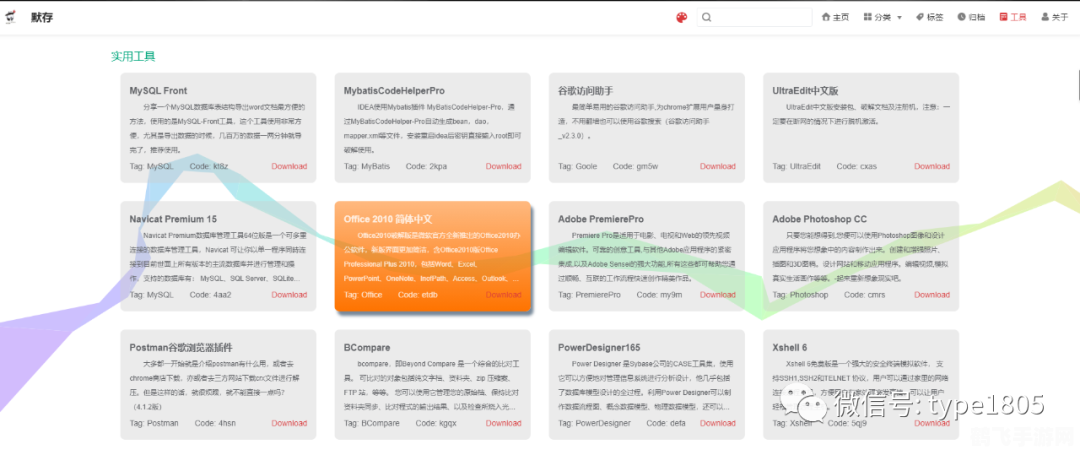Click Tag: MyBatis label

pyautogui.click(x=366, y=166)
